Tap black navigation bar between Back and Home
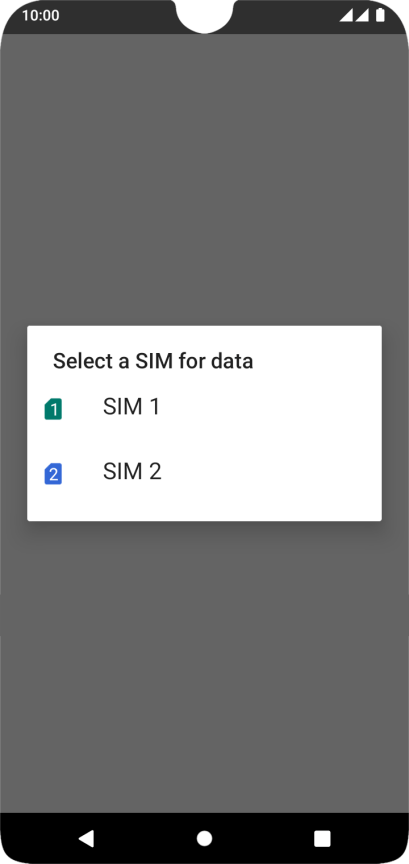 click(x=145, y=838)
